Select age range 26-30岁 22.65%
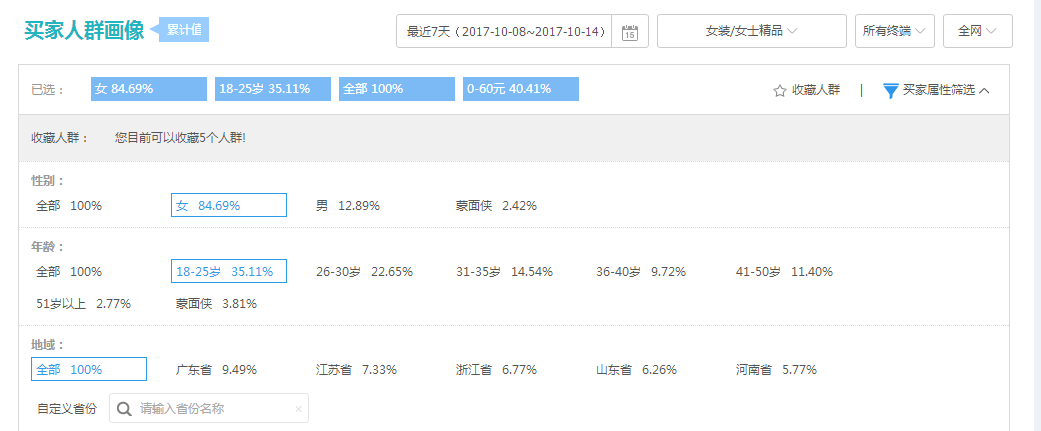The image size is (1041, 431). point(364,271)
